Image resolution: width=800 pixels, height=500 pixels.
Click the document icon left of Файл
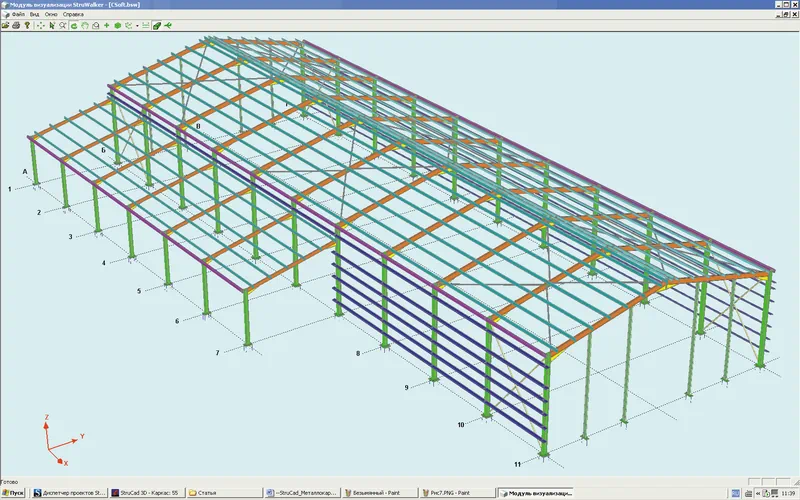point(6,14)
